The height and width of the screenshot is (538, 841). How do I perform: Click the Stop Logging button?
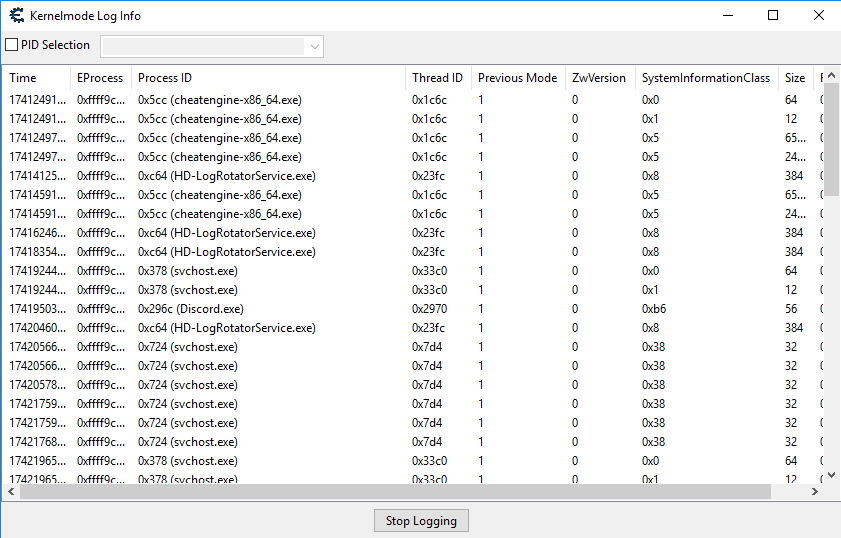pyautogui.click(x=421, y=521)
